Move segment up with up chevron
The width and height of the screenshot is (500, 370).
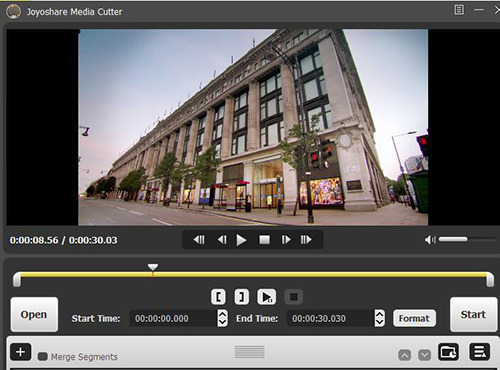(404, 355)
